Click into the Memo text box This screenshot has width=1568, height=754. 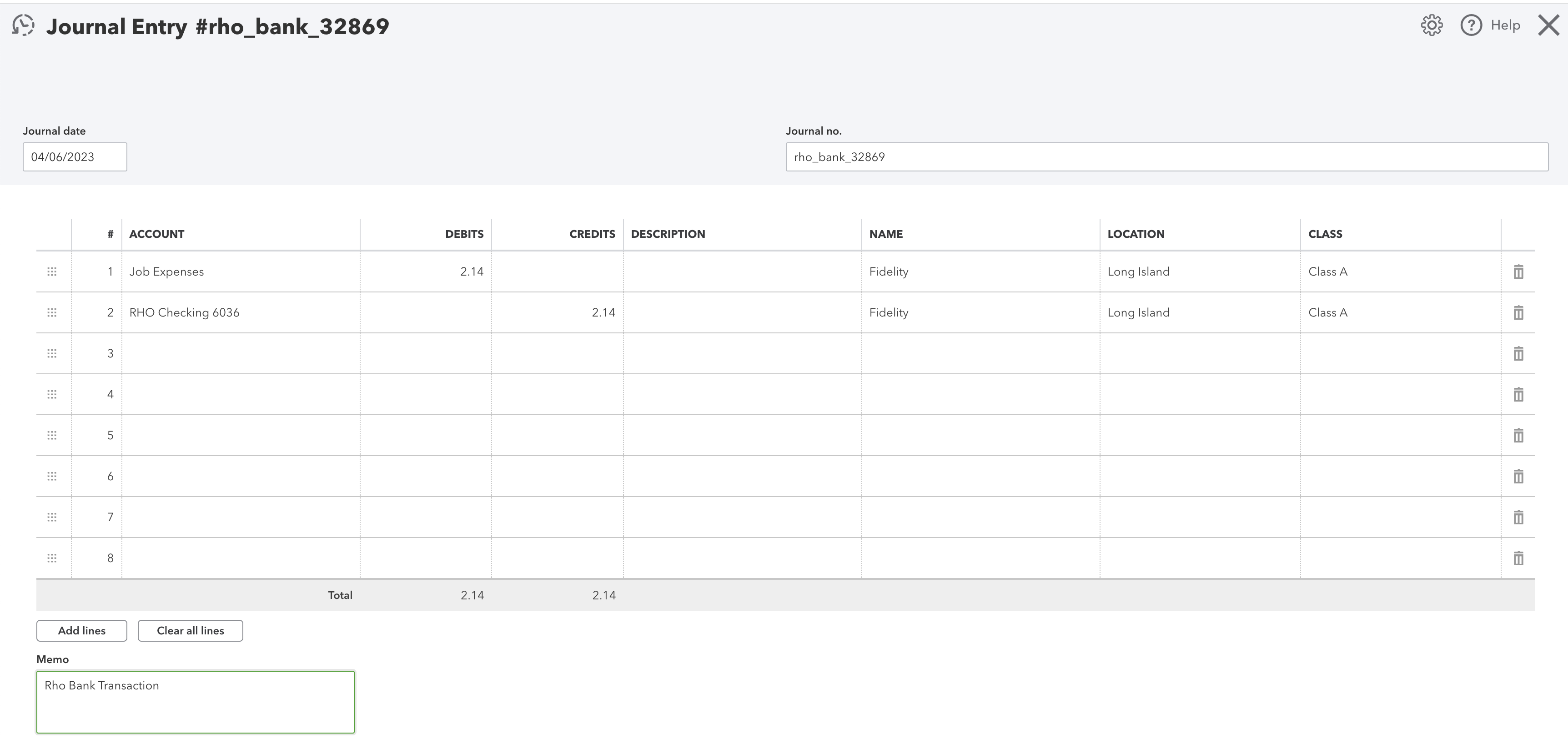196,702
